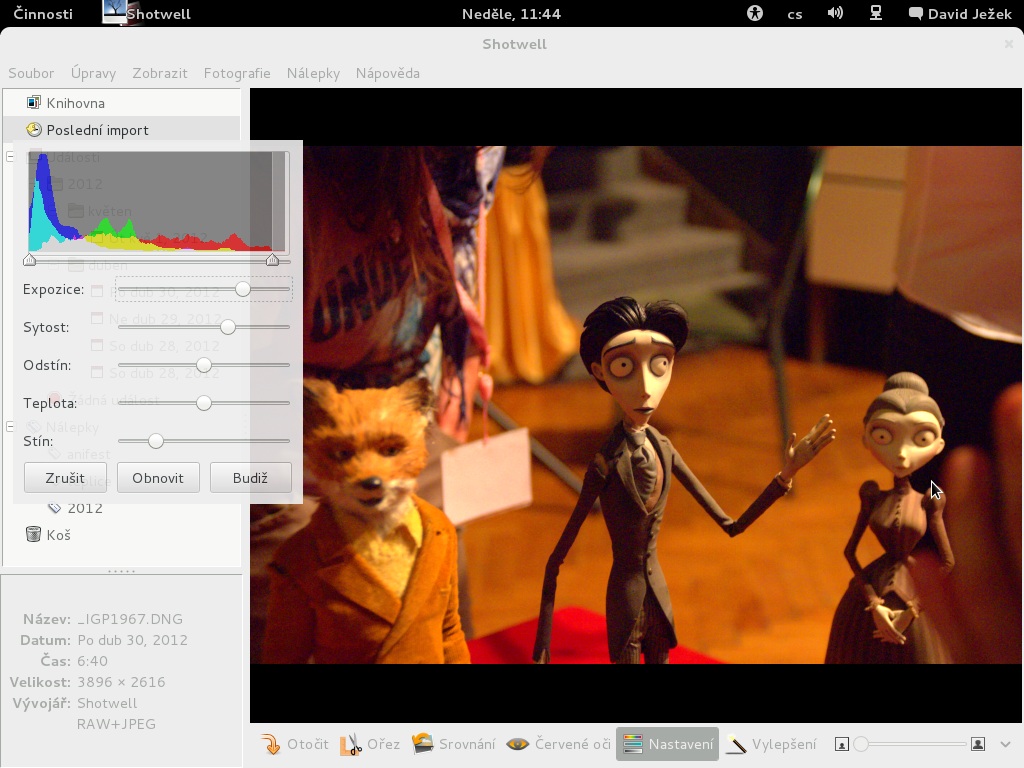Click the displayed photo of puppets
The width and height of the screenshot is (1024, 768).
(636, 405)
